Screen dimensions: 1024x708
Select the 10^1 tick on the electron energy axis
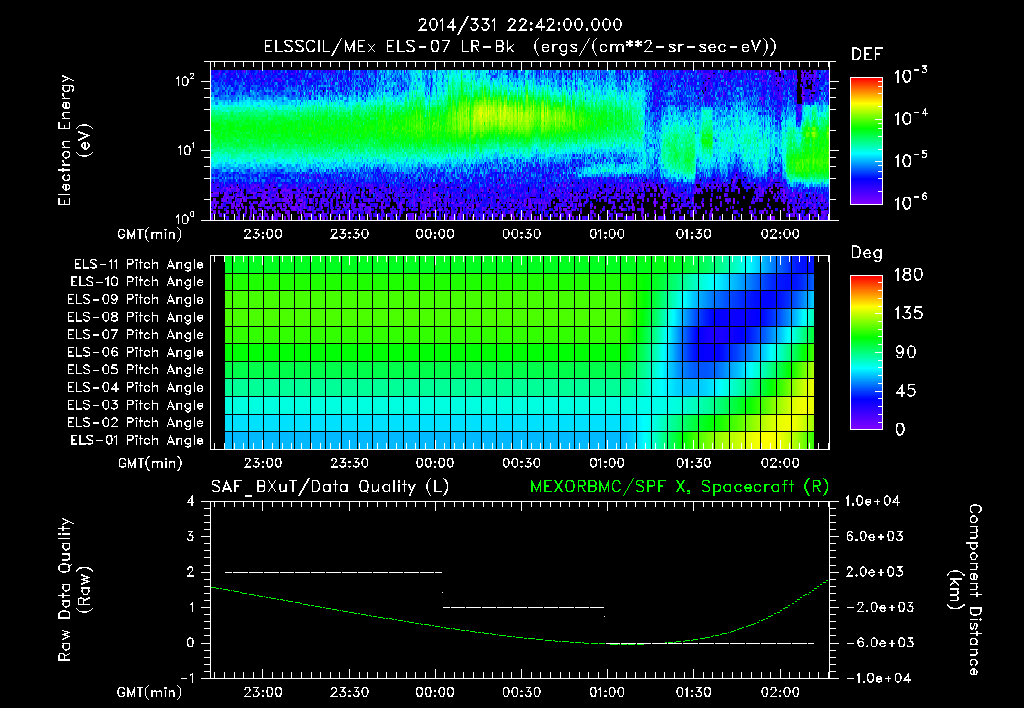[185, 150]
